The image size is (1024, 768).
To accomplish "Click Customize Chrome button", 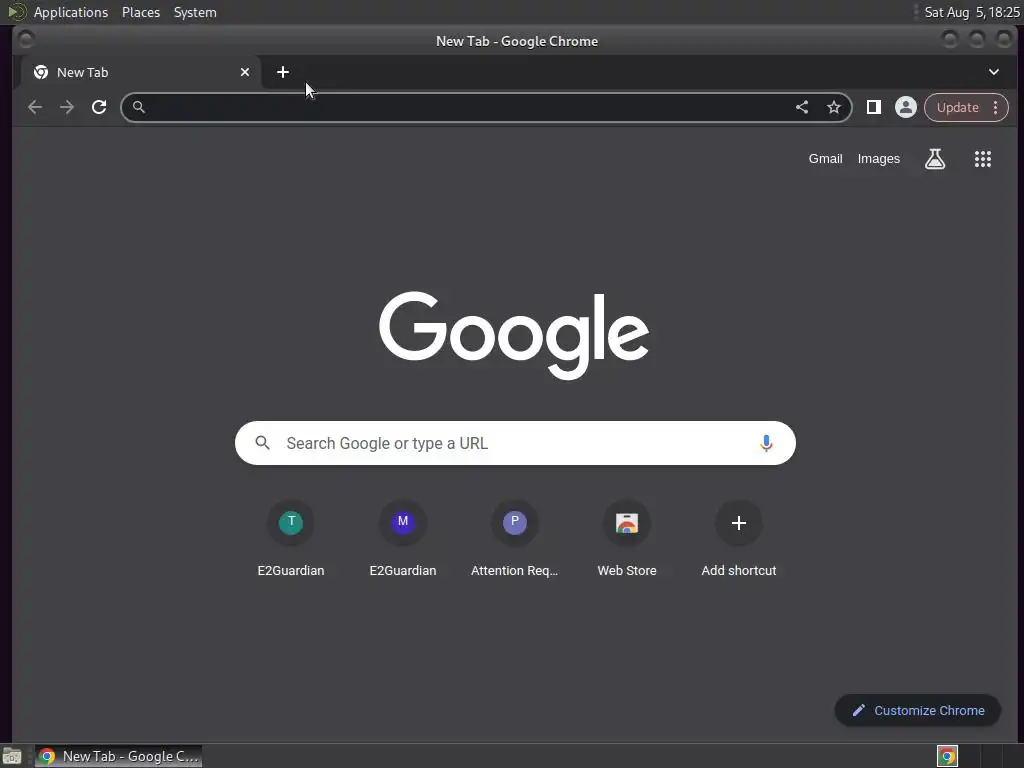I will click(x=918, y=711).
